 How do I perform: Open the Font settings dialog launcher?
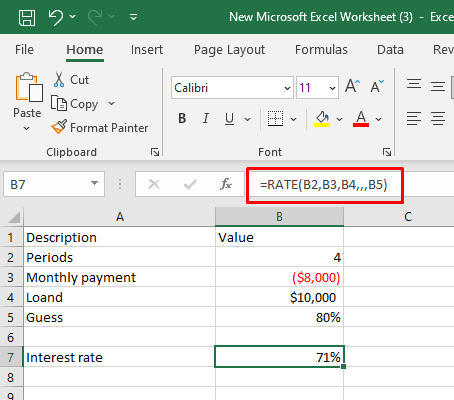click(387, 152)
